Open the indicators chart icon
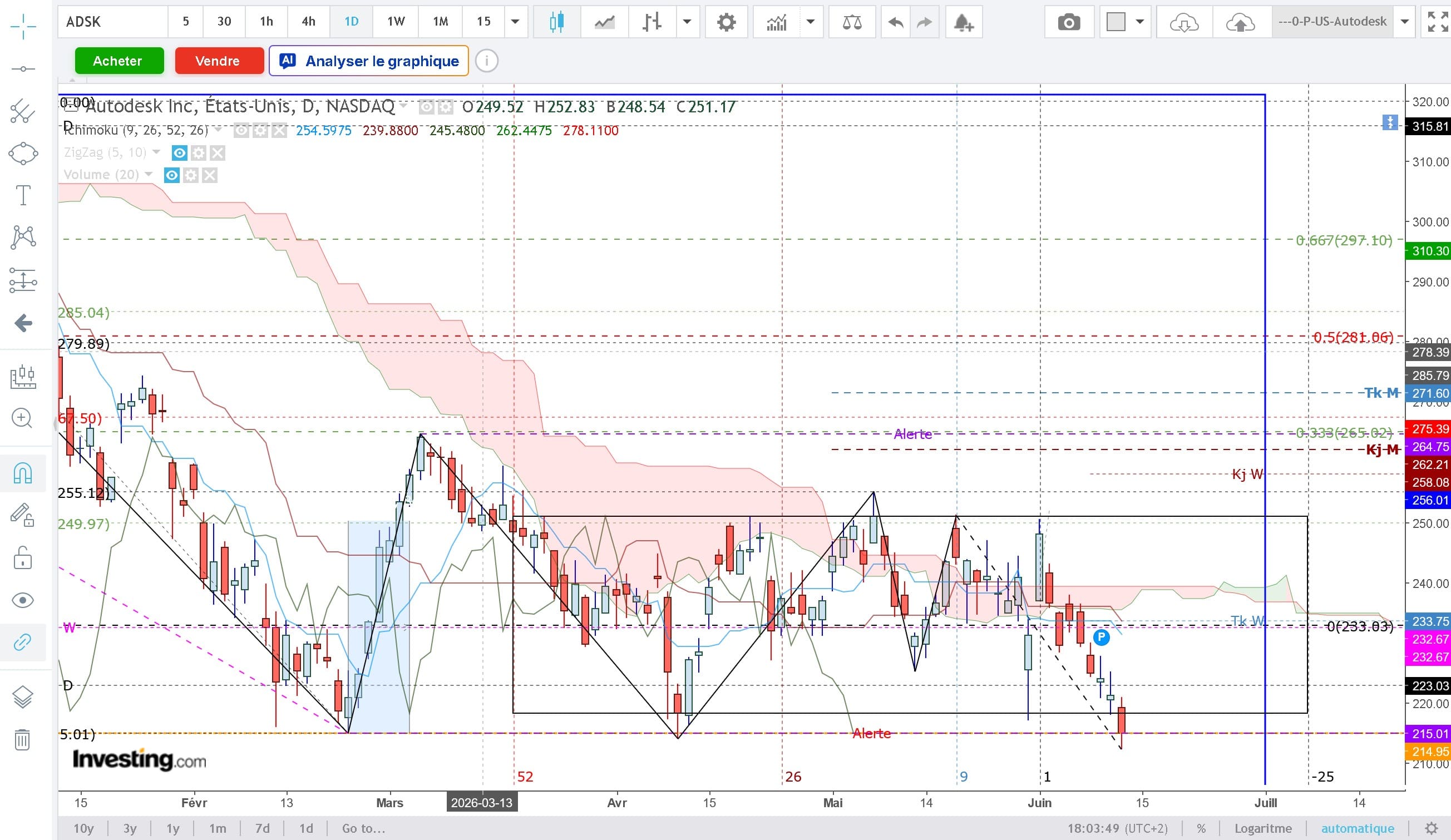 [x=776, y=22]
